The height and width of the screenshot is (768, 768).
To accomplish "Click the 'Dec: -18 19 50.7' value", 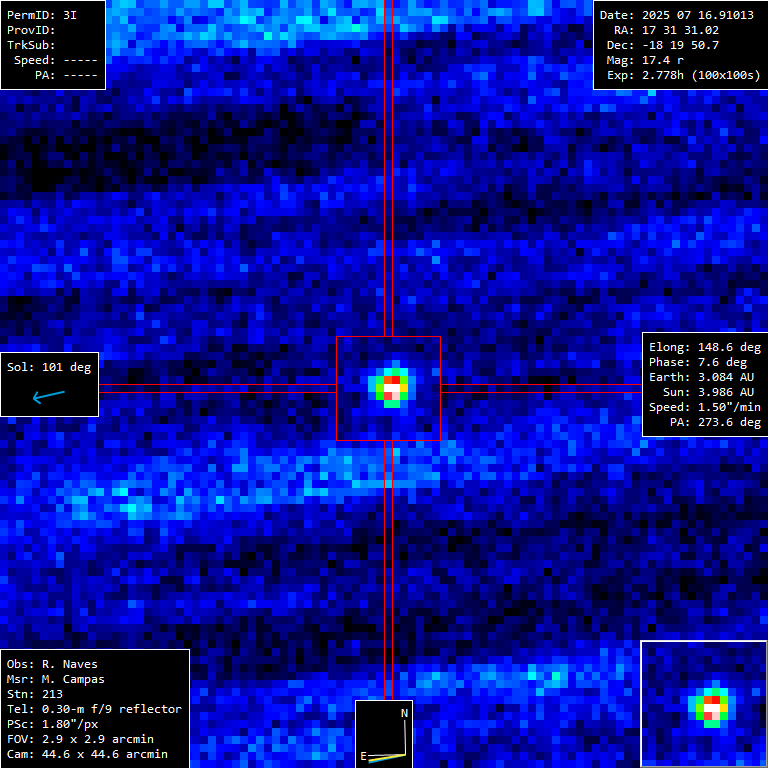I will tap(663, 45).
